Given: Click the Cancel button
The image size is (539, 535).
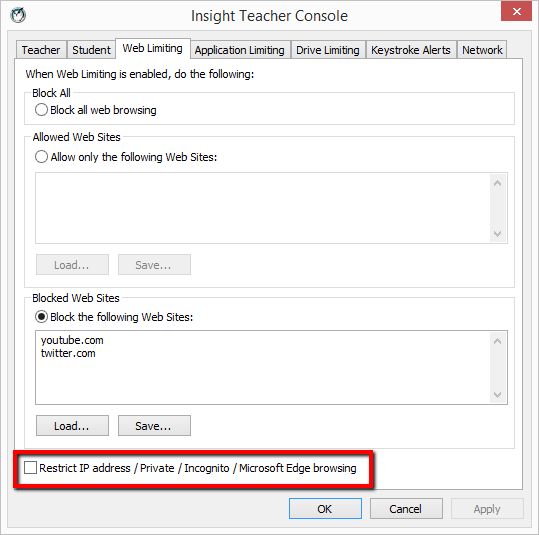Looking at the screenshot, I should (406, 509).
